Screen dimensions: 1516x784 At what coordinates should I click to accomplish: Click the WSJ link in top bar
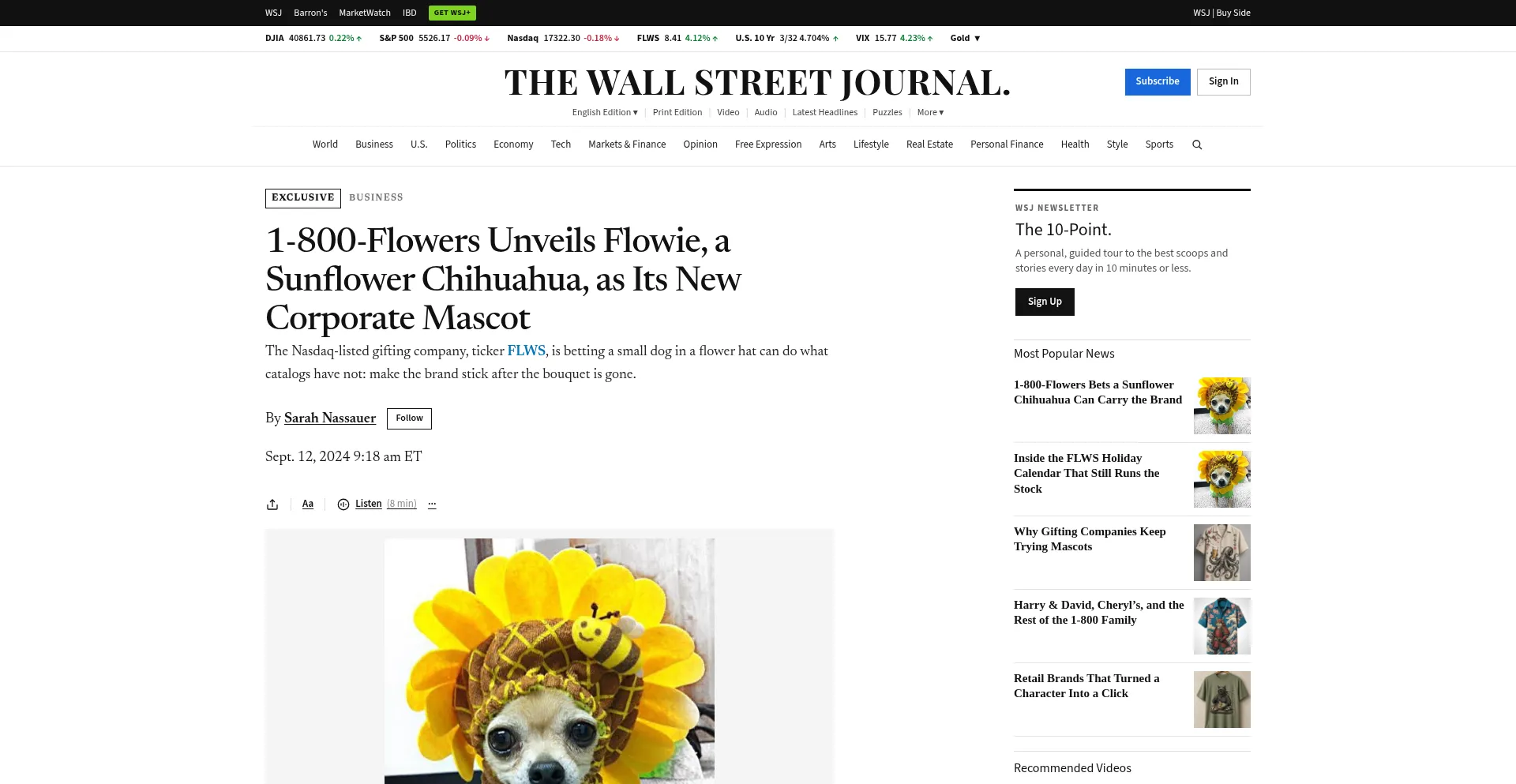(273, 13)
